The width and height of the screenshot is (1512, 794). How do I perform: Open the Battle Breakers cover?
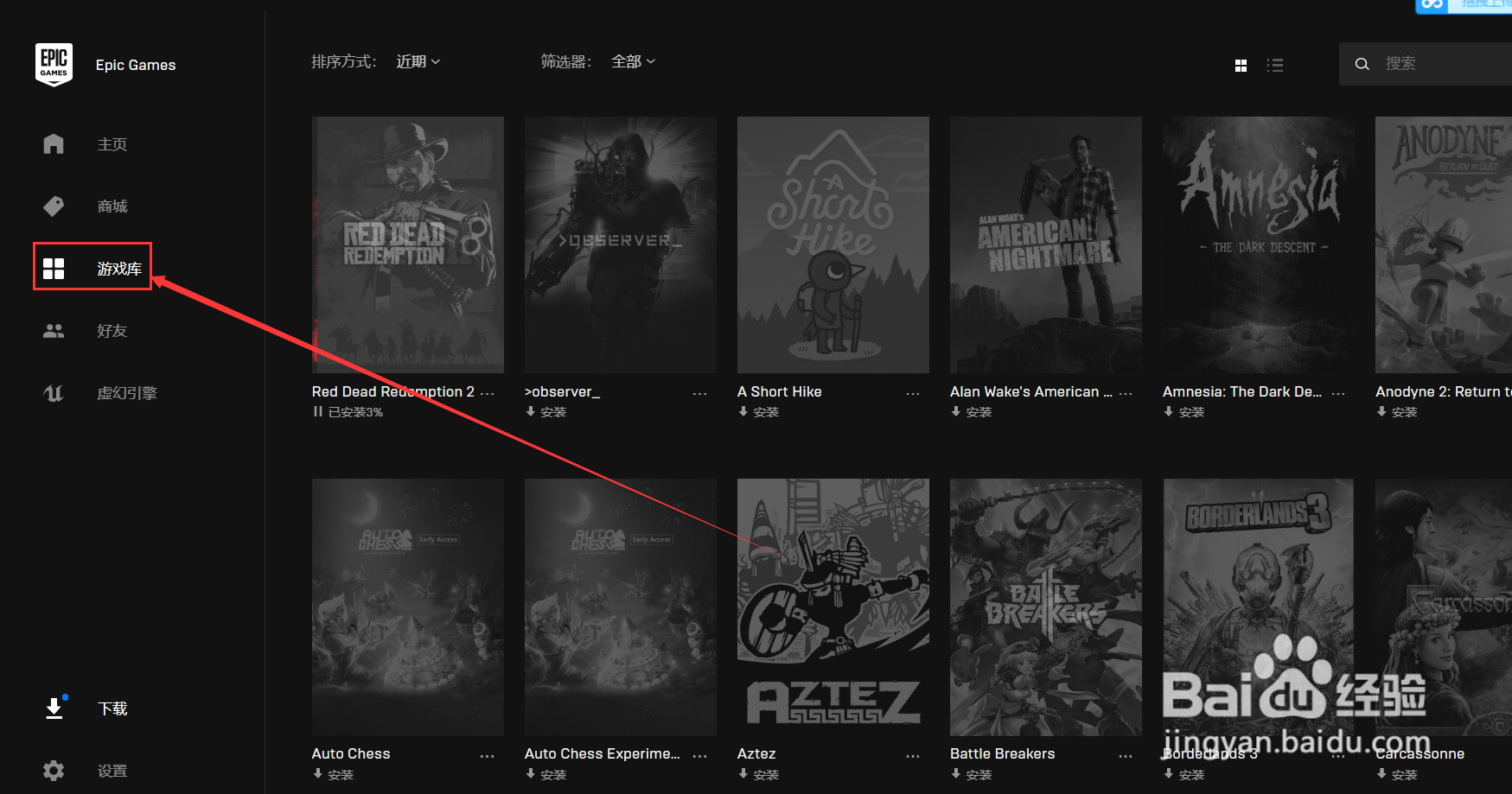pyautogui.click(x=1046, y=607)
